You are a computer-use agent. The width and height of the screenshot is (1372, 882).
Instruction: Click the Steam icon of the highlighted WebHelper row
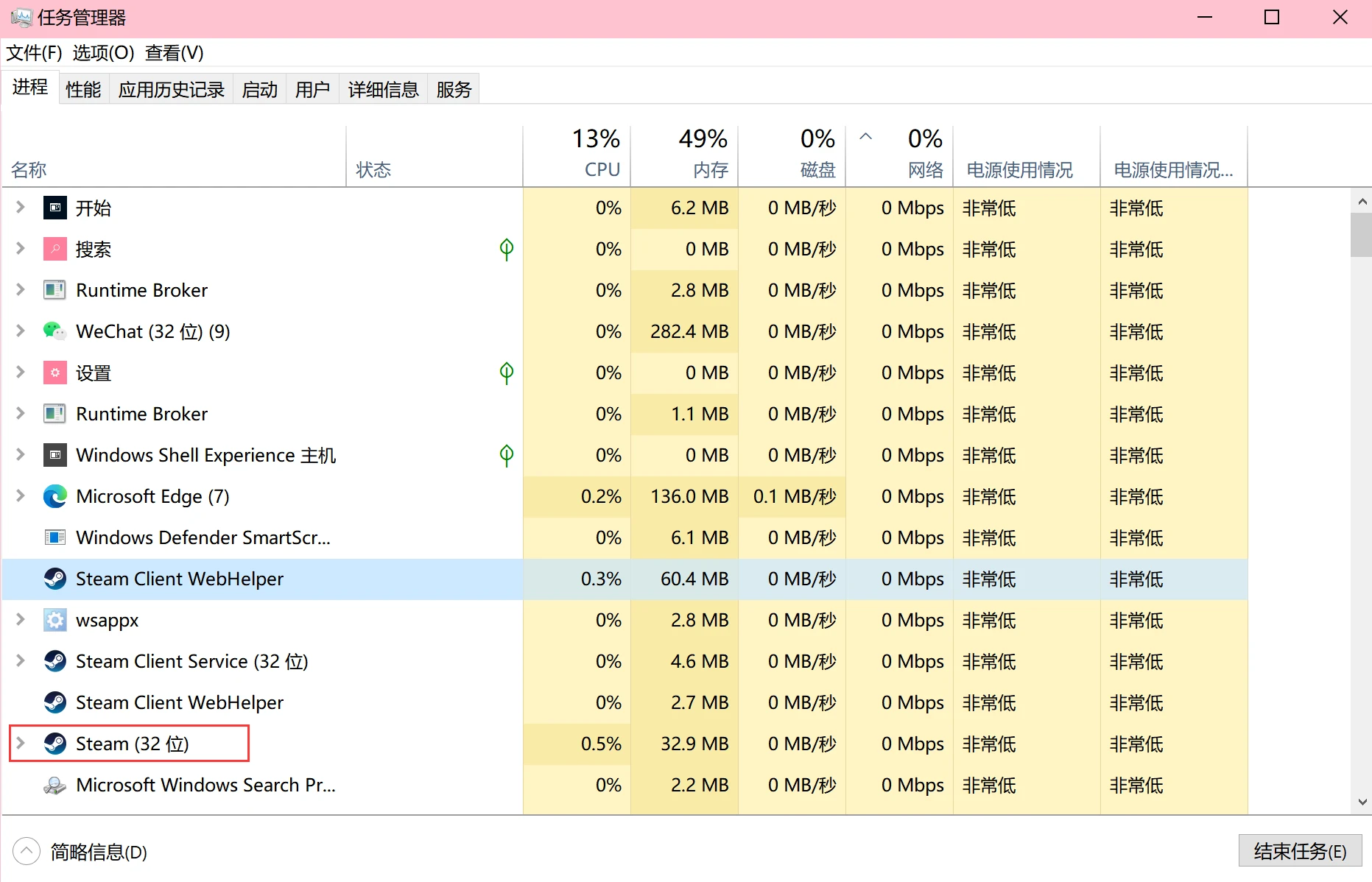click(x=54, y=579)
